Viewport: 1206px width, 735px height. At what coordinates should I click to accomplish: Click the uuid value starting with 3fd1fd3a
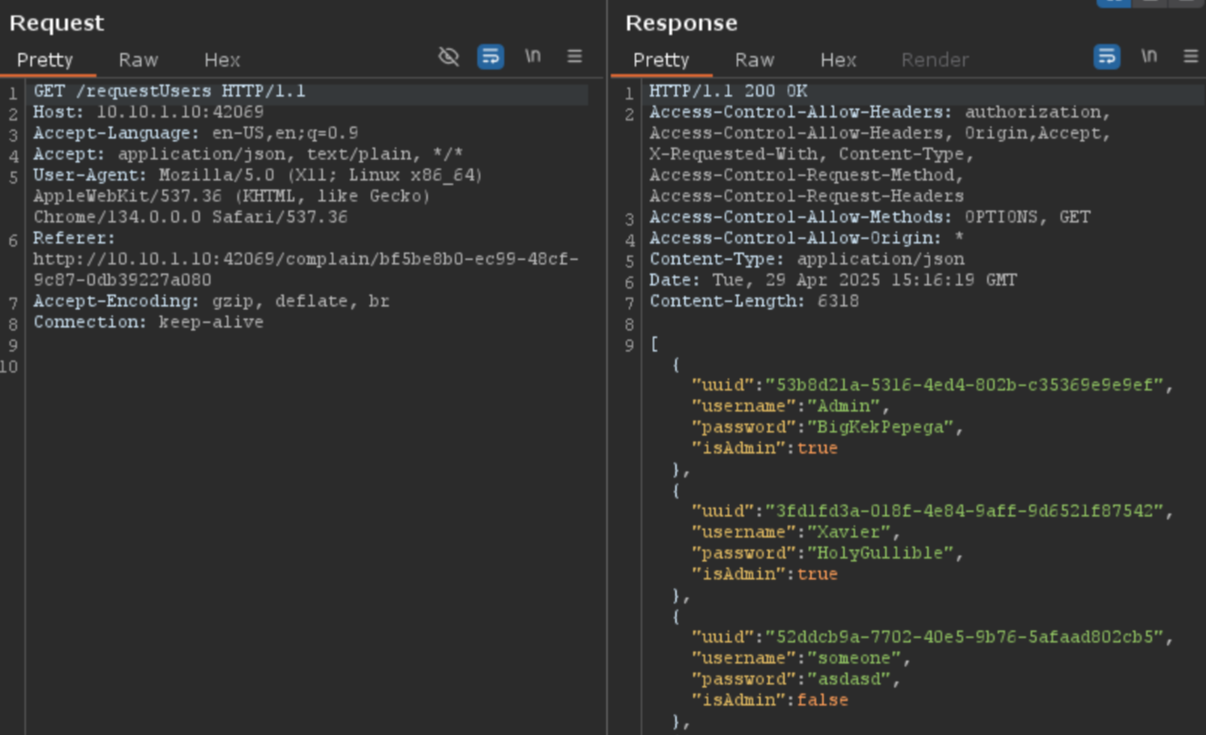pos(964,511)
